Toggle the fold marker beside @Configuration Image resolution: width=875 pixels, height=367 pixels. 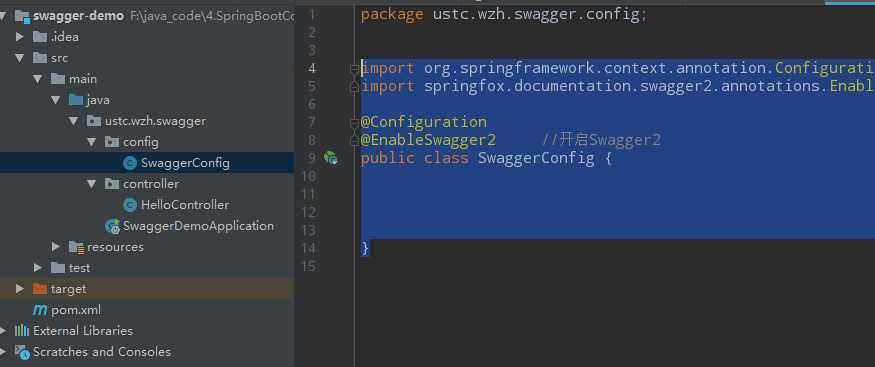[354, 122]
